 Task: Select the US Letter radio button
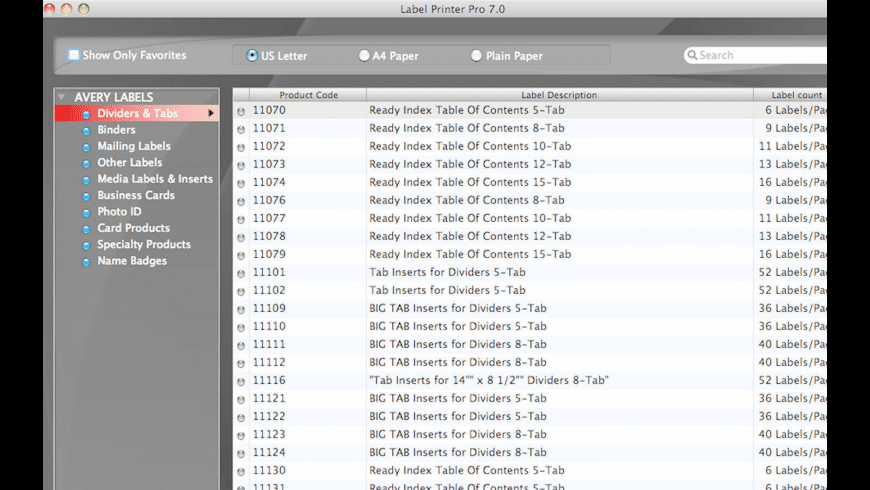(251, 56)
